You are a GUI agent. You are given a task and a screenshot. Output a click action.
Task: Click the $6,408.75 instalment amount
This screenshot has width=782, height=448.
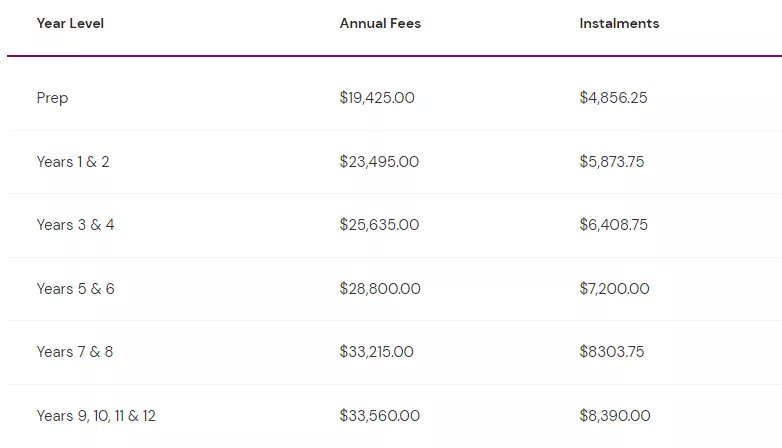point(613,224)
